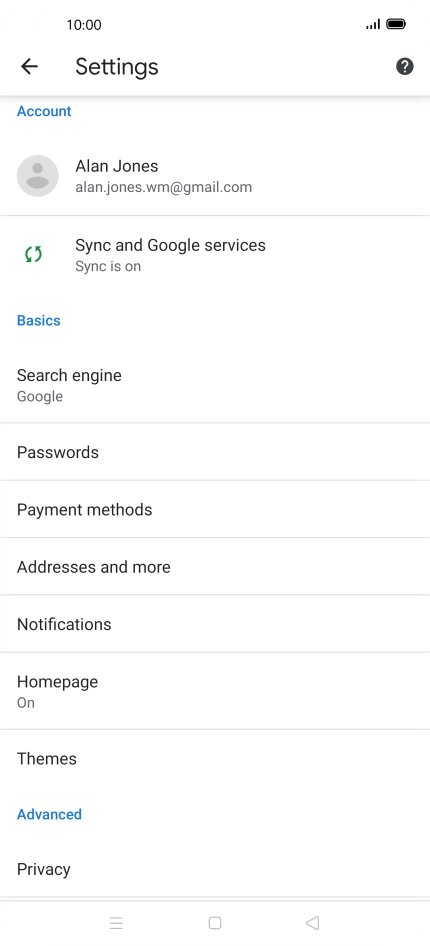430x946 pixels.
Task: Tap the Settings page title
Action: 117,66
